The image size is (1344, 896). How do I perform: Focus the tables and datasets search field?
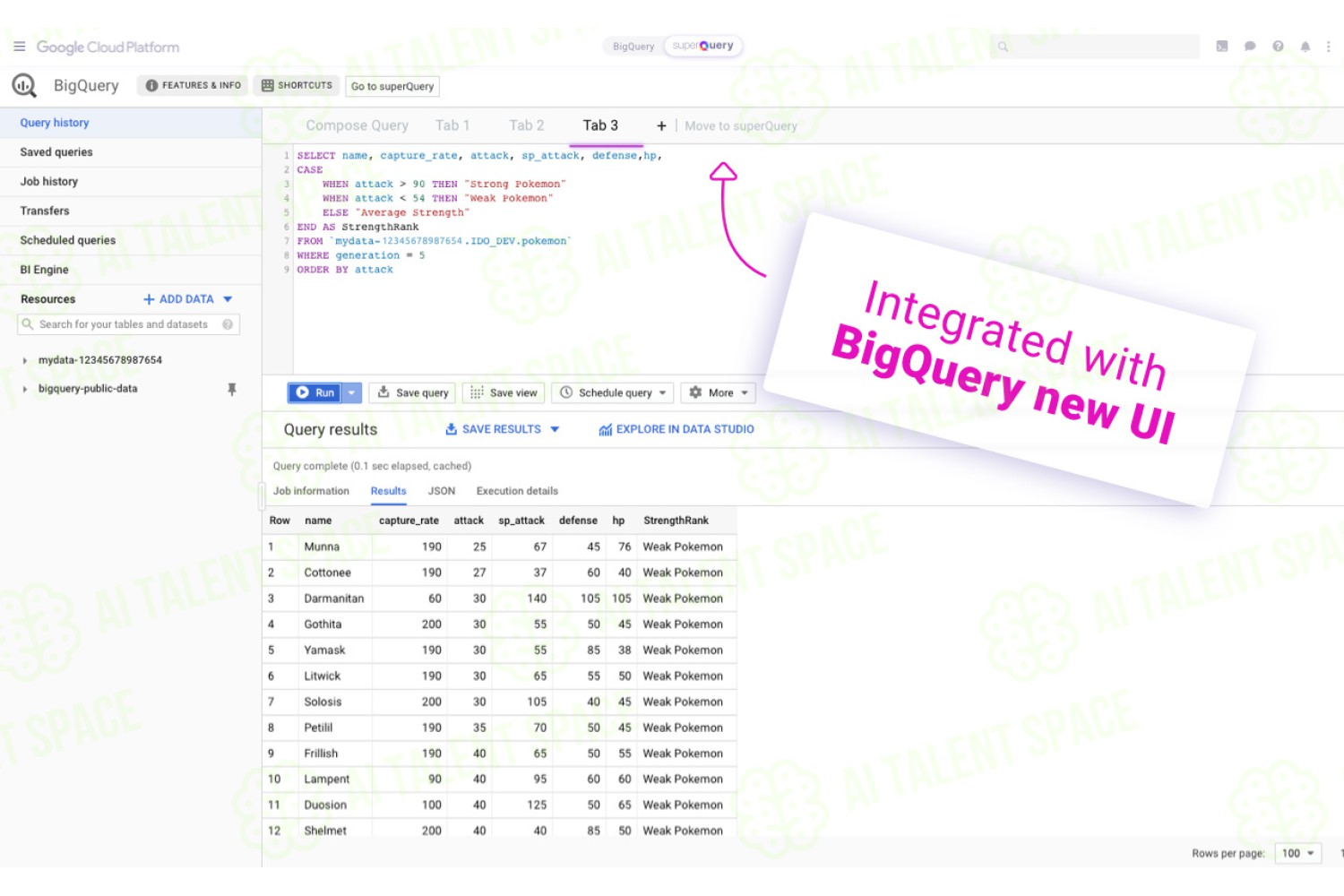(x=128, y=324)
